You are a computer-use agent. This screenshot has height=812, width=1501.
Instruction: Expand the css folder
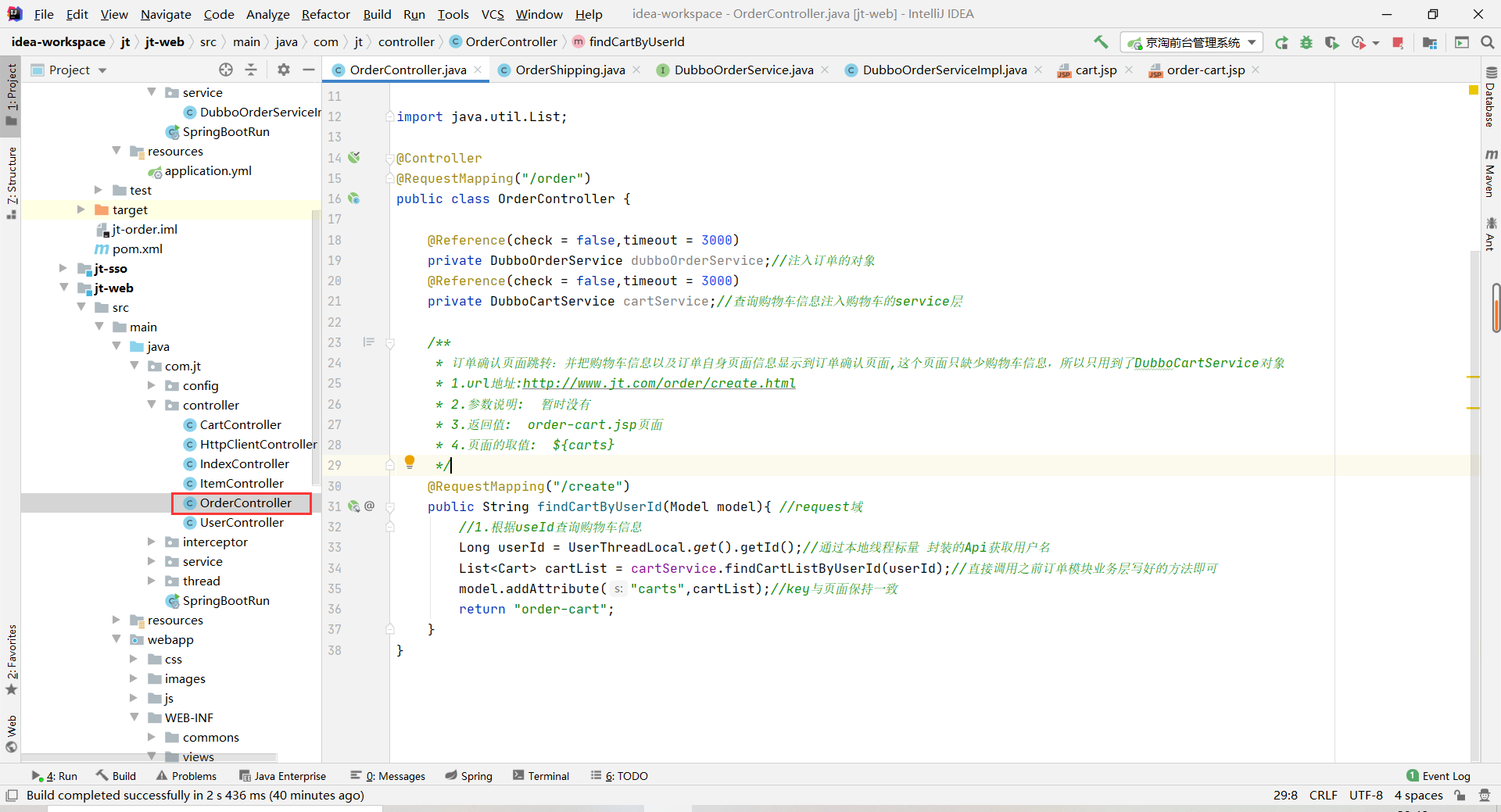click(x=134, y=659)
